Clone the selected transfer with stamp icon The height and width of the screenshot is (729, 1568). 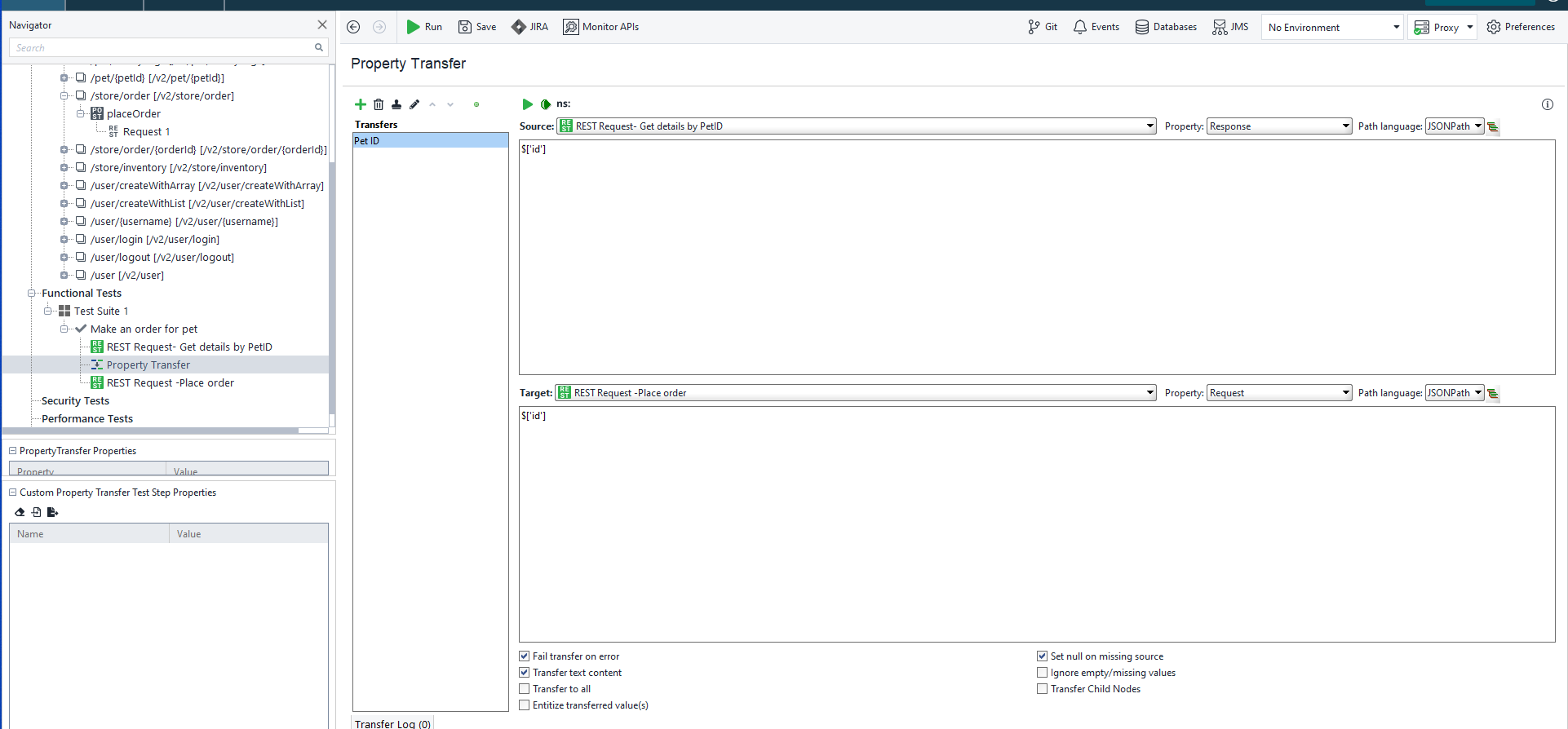click(x=396, y=104)
